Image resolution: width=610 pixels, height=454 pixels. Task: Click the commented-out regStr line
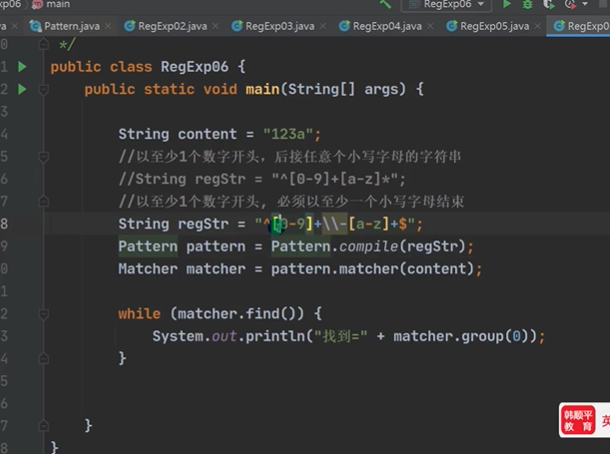[262, 179]
